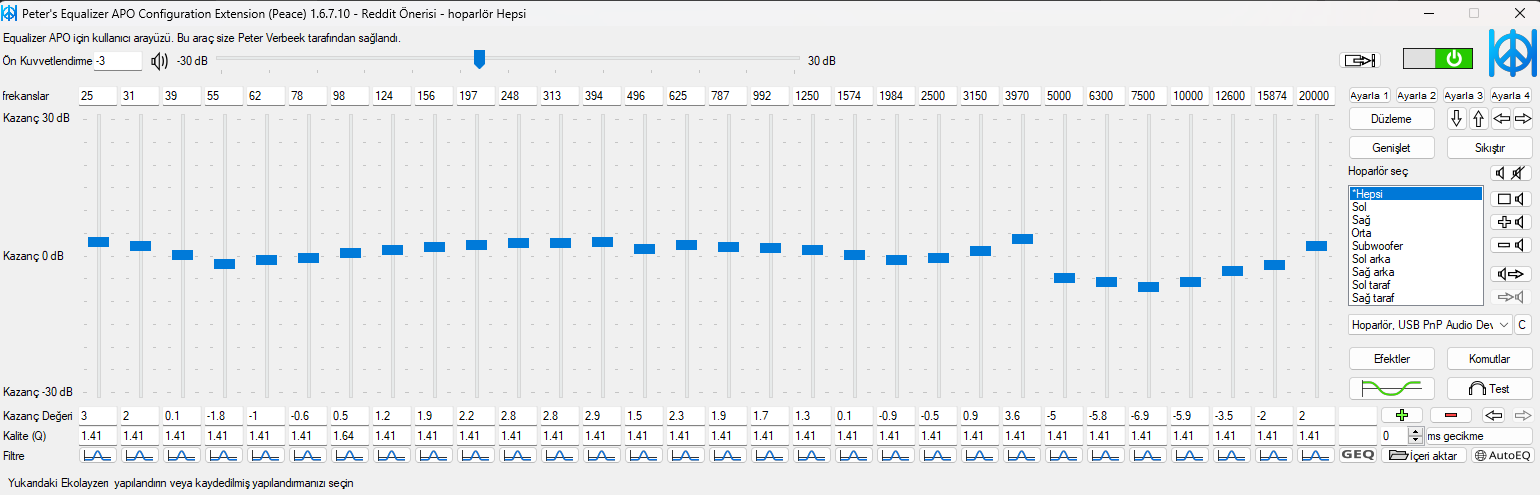Select *Hepsi in the speaker list

[x=1415, y=194]
